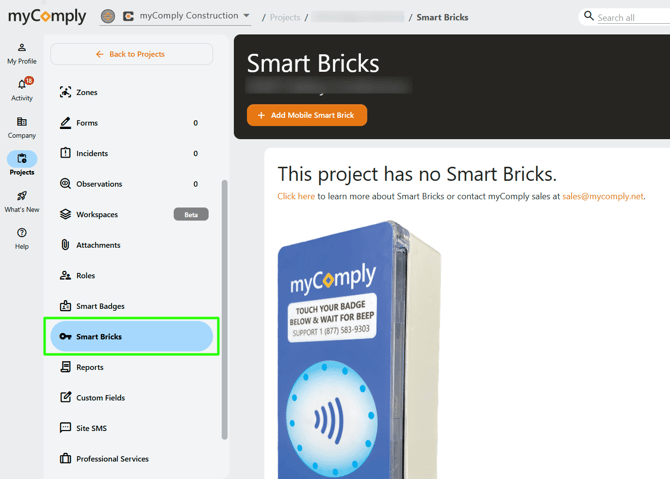The image size is (670, 479).
Task: Click the plus icon on Add button
Action: coord(261,115)
